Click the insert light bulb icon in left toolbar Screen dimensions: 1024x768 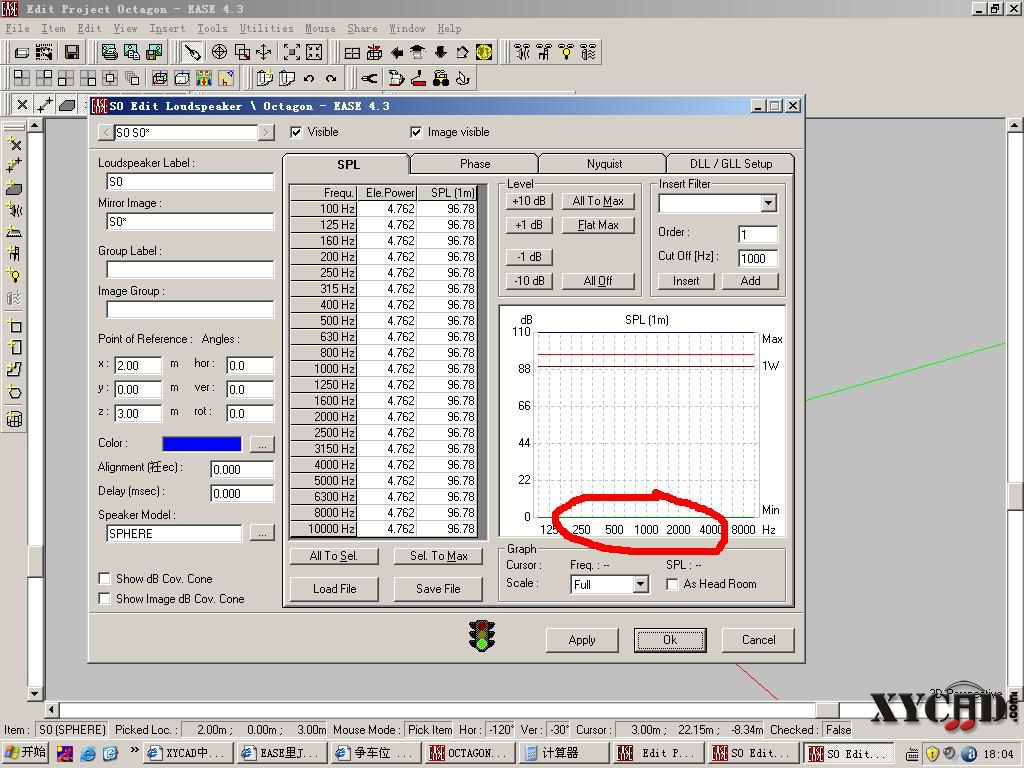click(14, 276)
